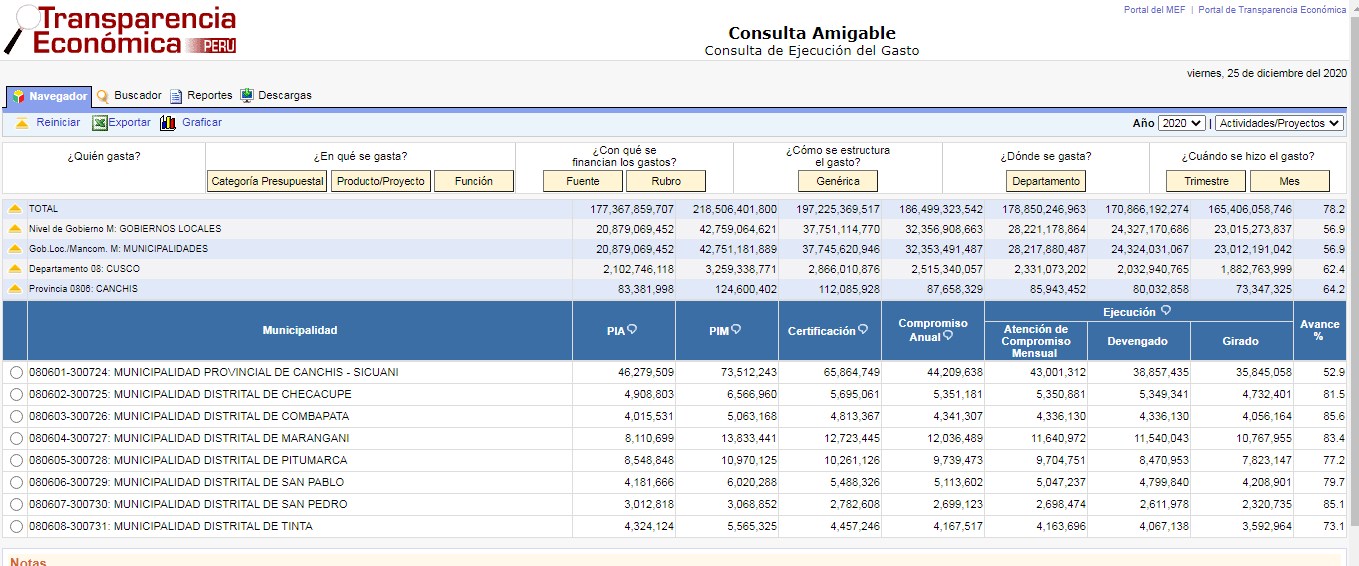Screen dimensions: 1359x566
Task: Collapse Departamento 08: CUSCO level arrow
Action: (x=15, y=269)
